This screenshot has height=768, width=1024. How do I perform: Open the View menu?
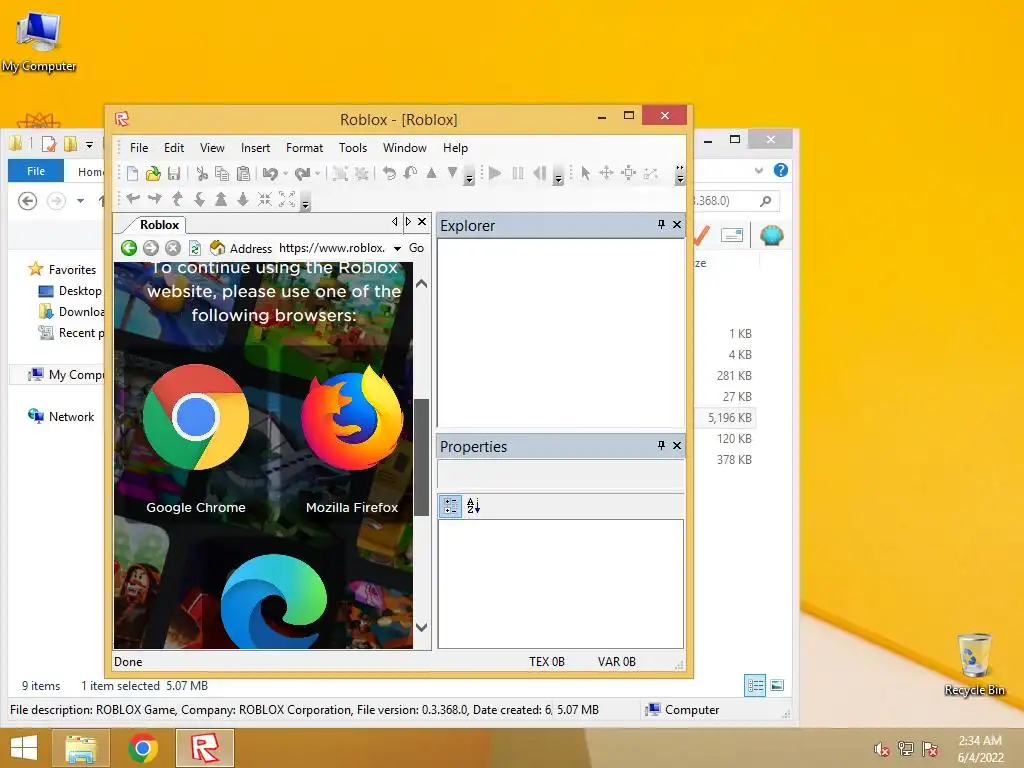212,148
